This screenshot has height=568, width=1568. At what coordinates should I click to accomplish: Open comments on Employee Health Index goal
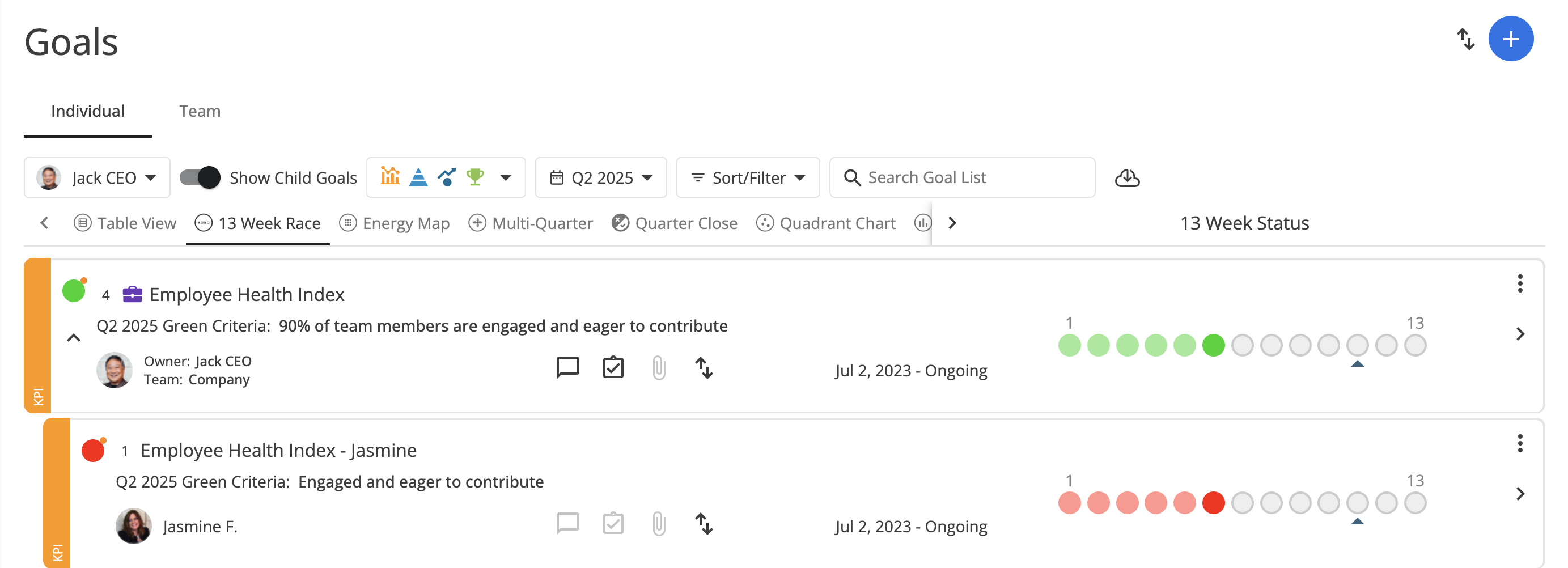click(x=567, y=368)
